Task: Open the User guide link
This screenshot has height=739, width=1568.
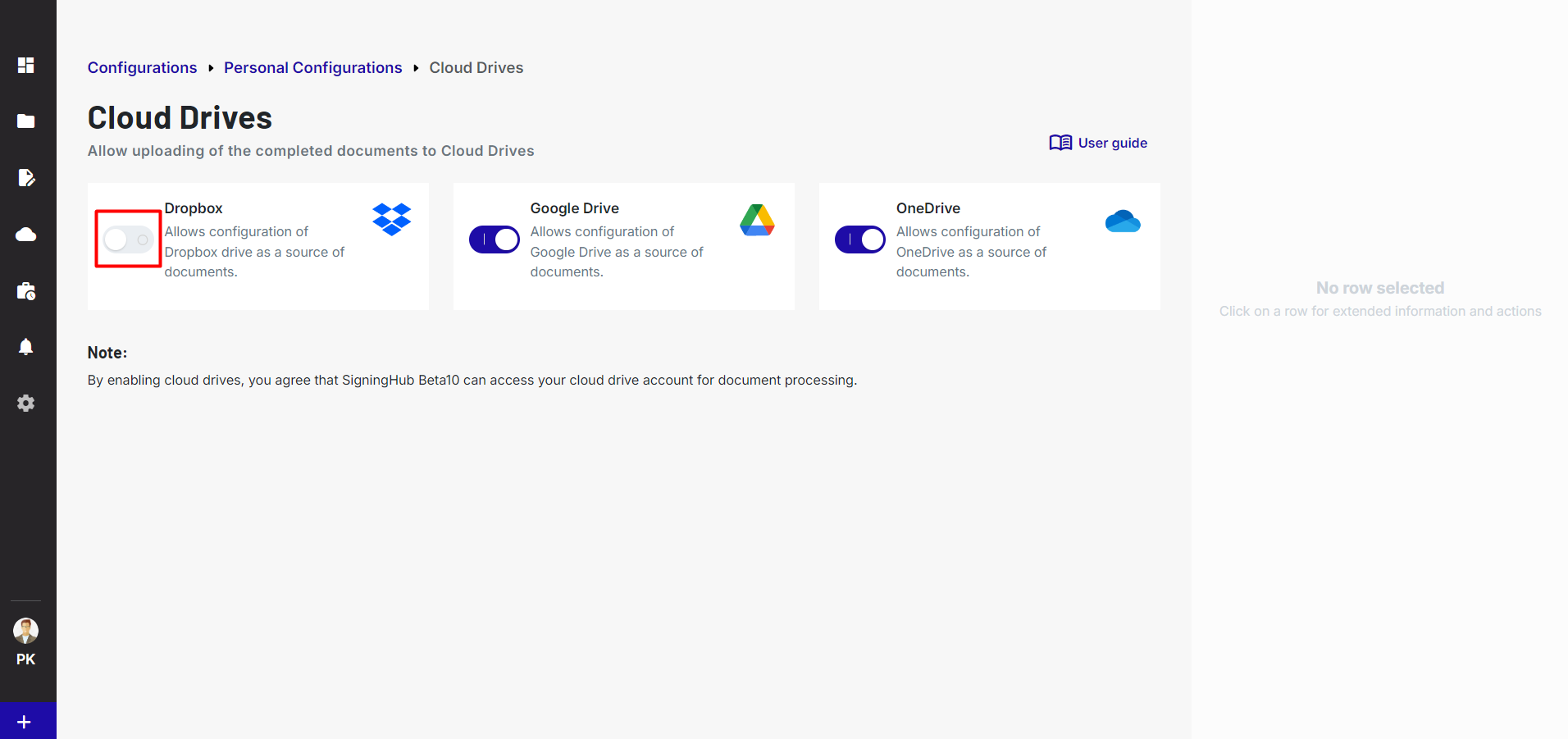Action: pyautogui.click(x=1098, y=143)
